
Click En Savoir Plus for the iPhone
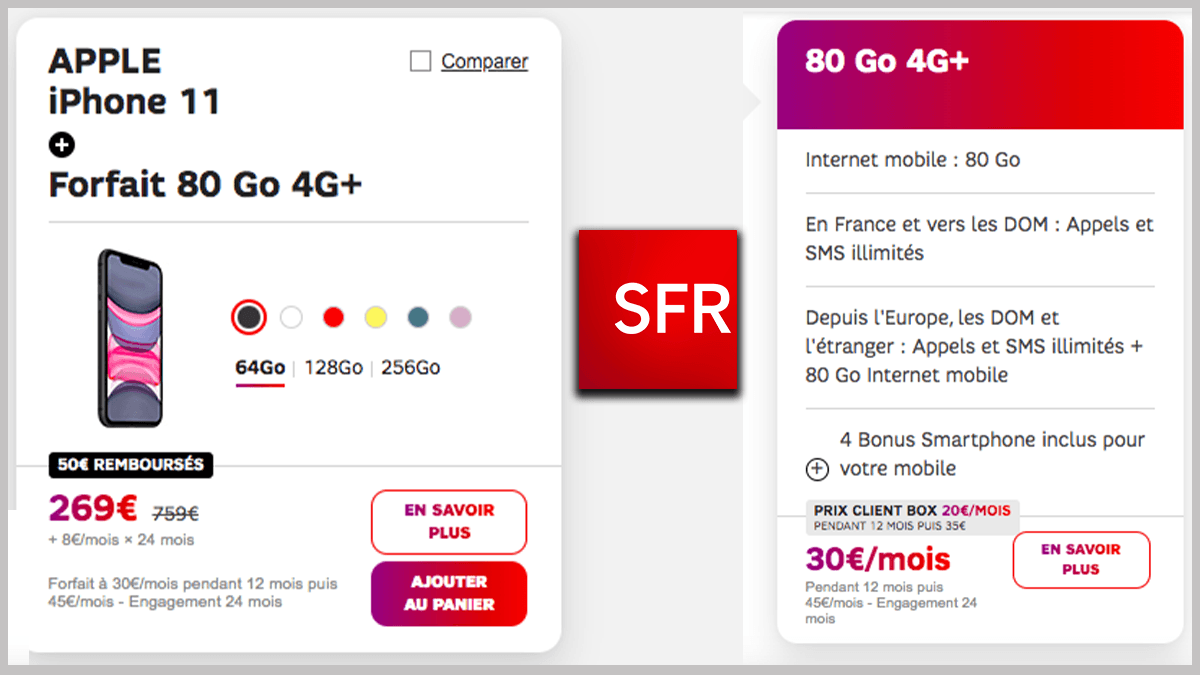point(448,521)
